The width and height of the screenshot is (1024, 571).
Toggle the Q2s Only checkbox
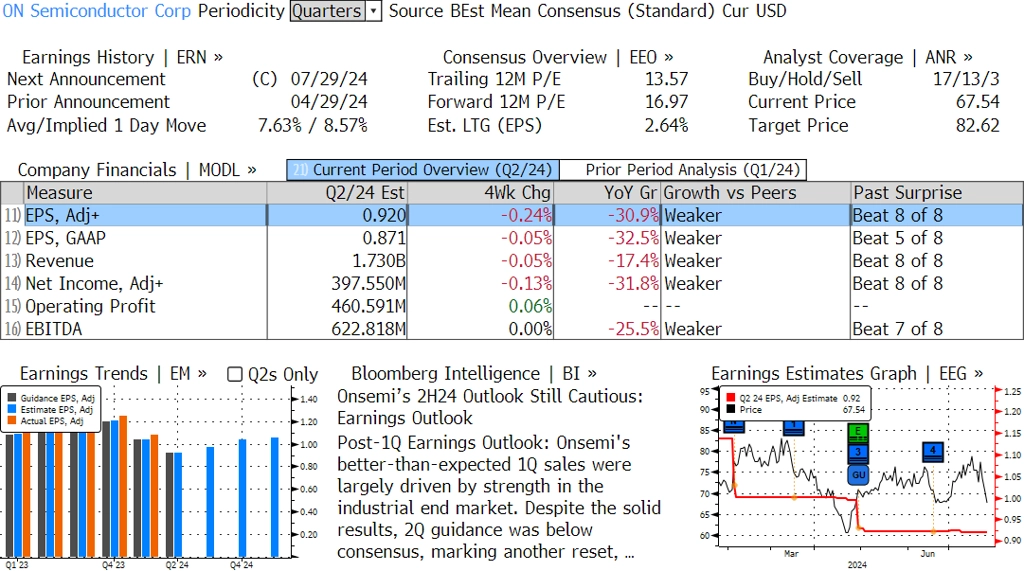pyautogui.click(x=234, y=374)
